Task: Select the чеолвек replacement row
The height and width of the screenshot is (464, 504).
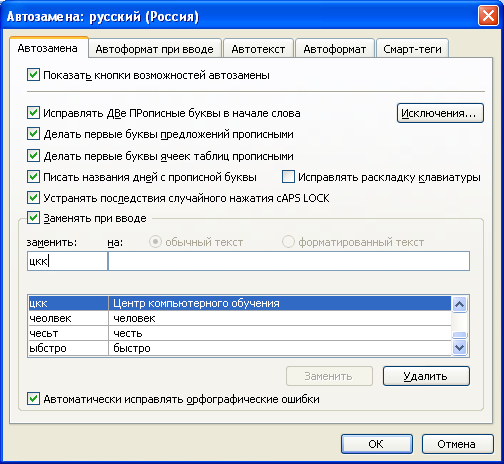Action: click(240, 318)
